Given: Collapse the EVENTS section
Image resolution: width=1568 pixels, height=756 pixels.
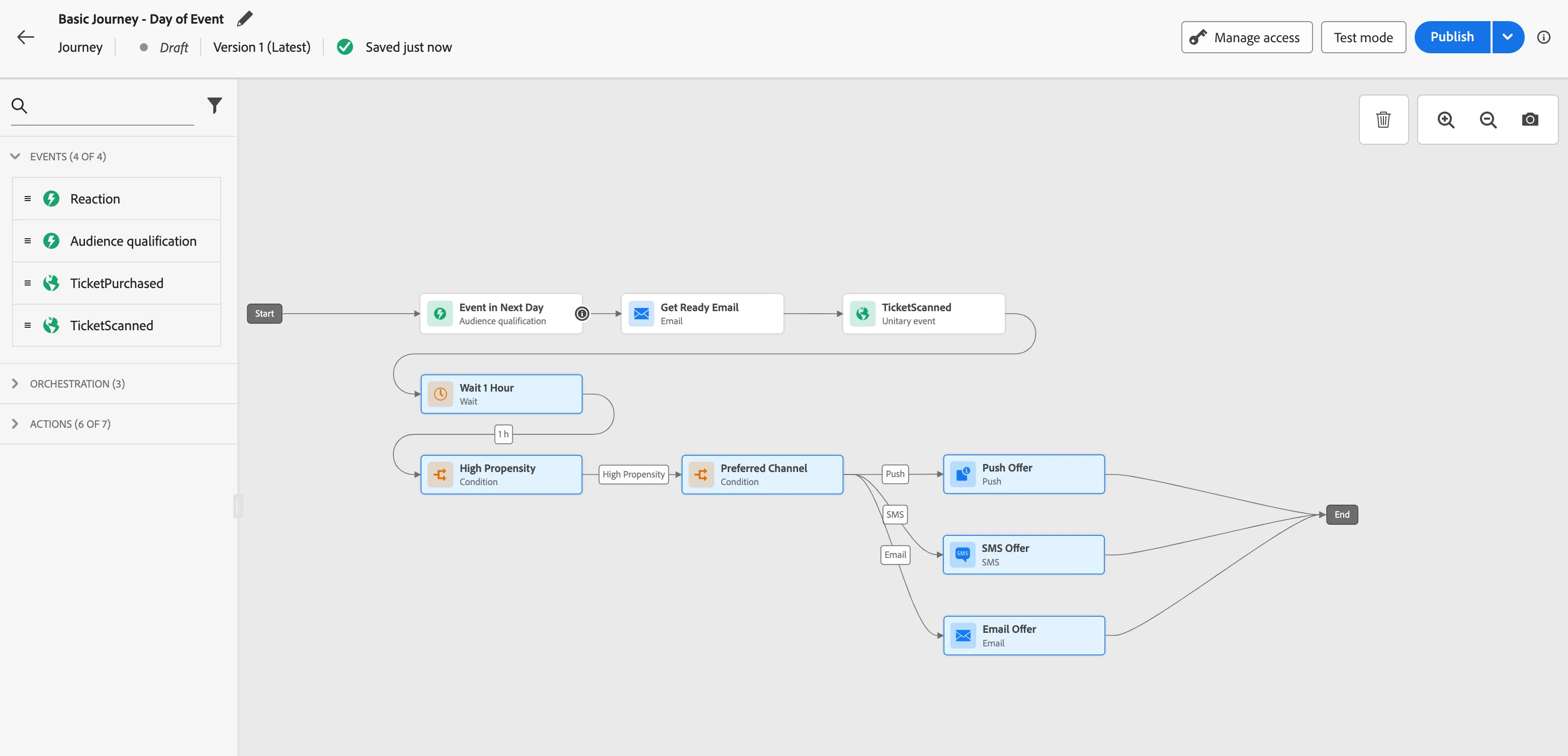Looking at the screenshot, I should click(x=15, y=156).
